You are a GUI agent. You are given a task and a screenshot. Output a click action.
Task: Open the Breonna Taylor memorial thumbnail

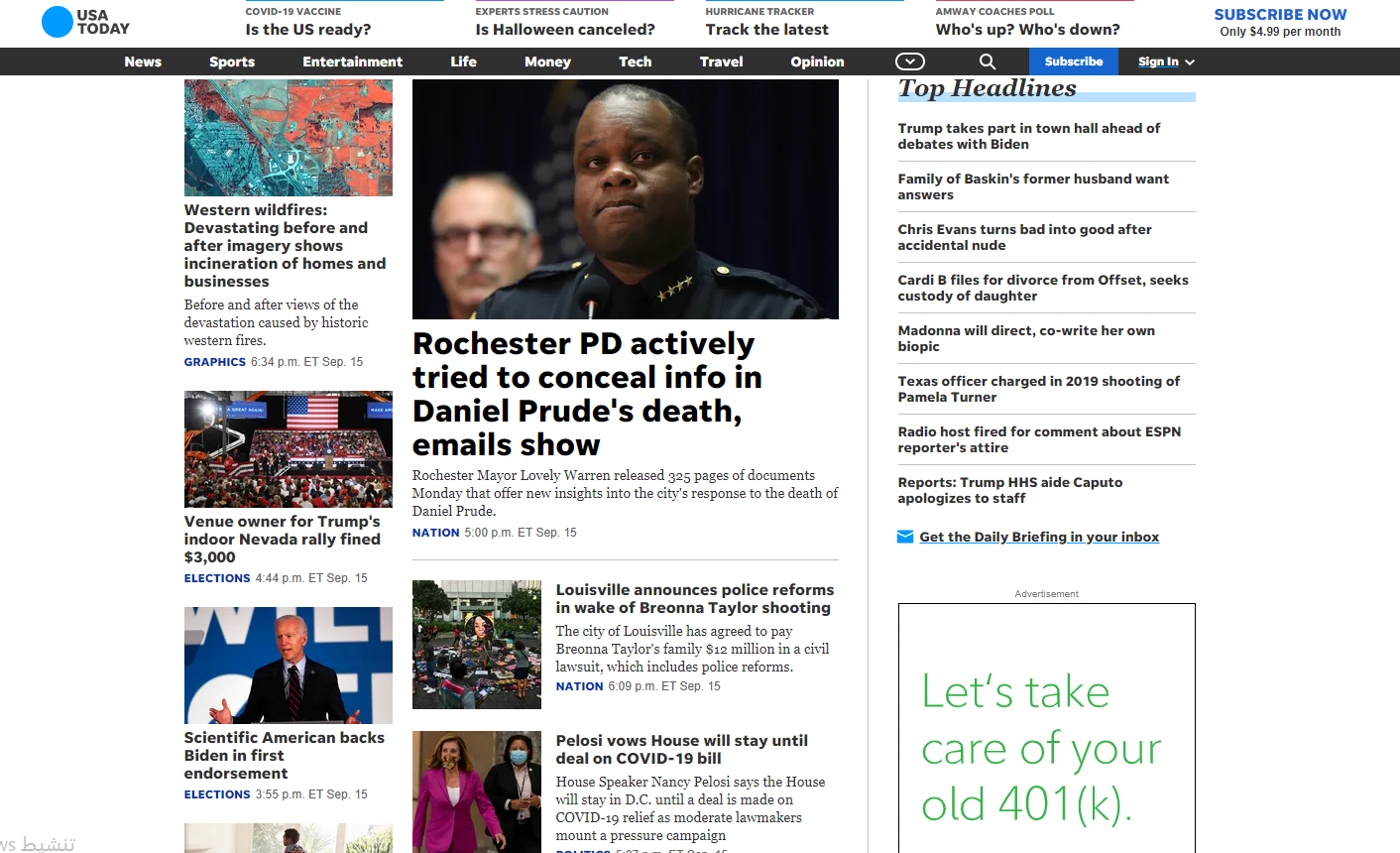(x=477, y=645)
